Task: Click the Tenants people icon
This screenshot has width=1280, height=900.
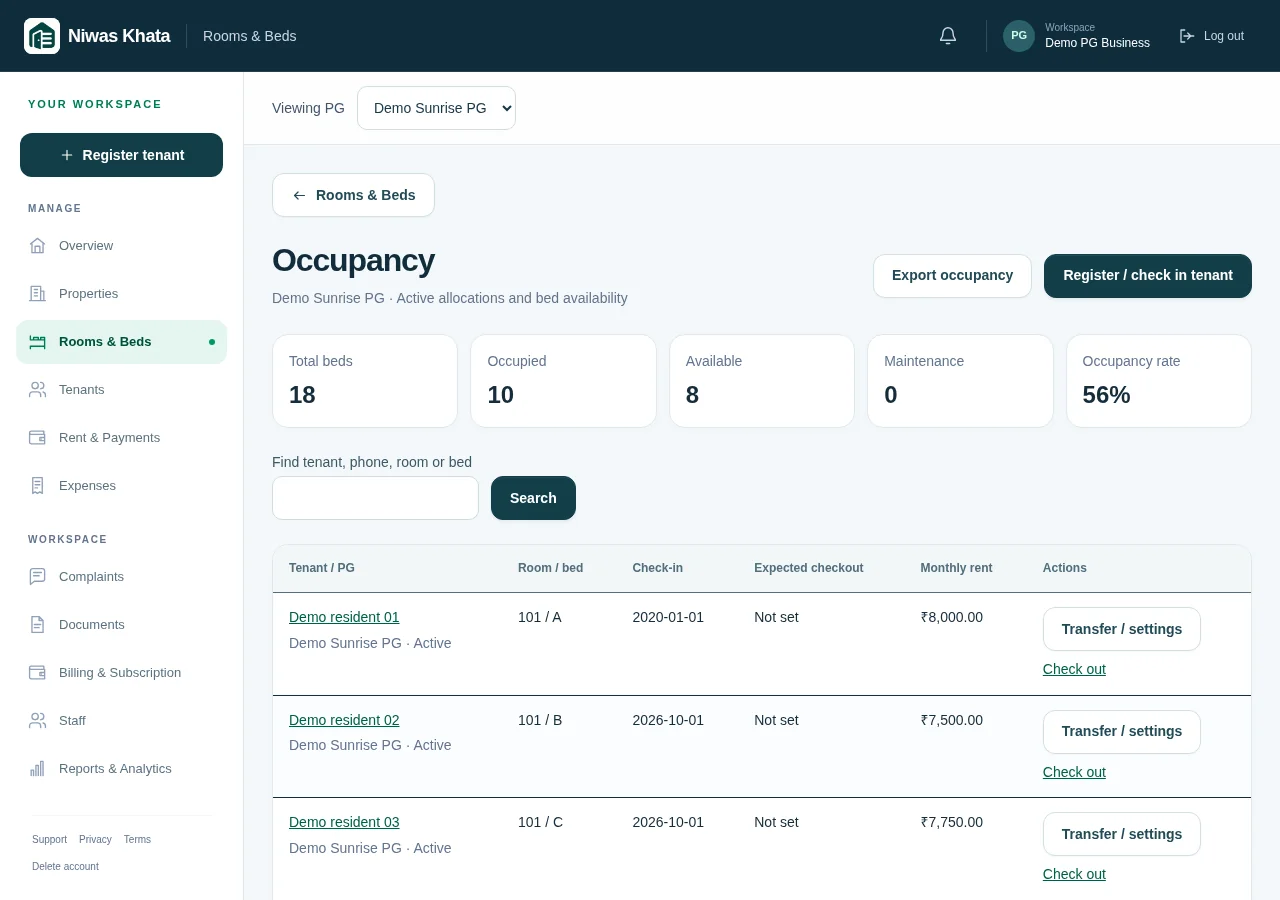Action: pyautogui.click(x=38, y=389)
